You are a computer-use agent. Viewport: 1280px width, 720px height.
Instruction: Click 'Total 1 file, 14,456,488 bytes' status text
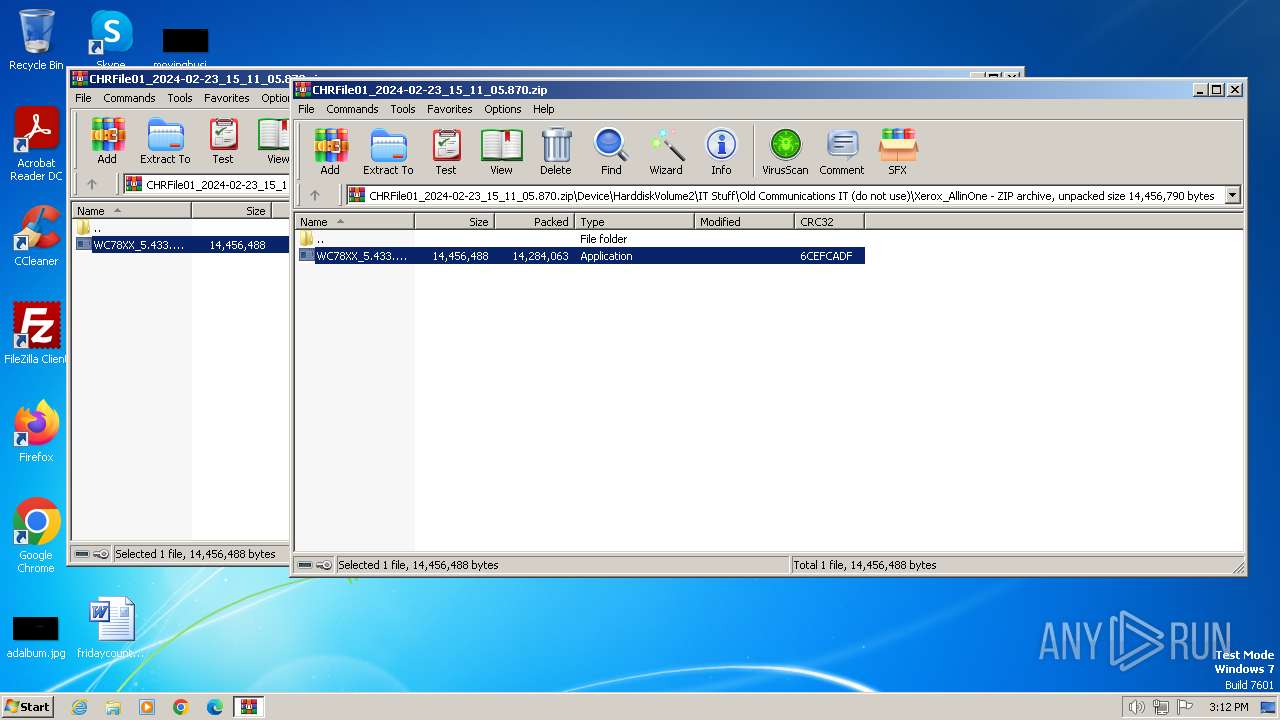[865, 565]
